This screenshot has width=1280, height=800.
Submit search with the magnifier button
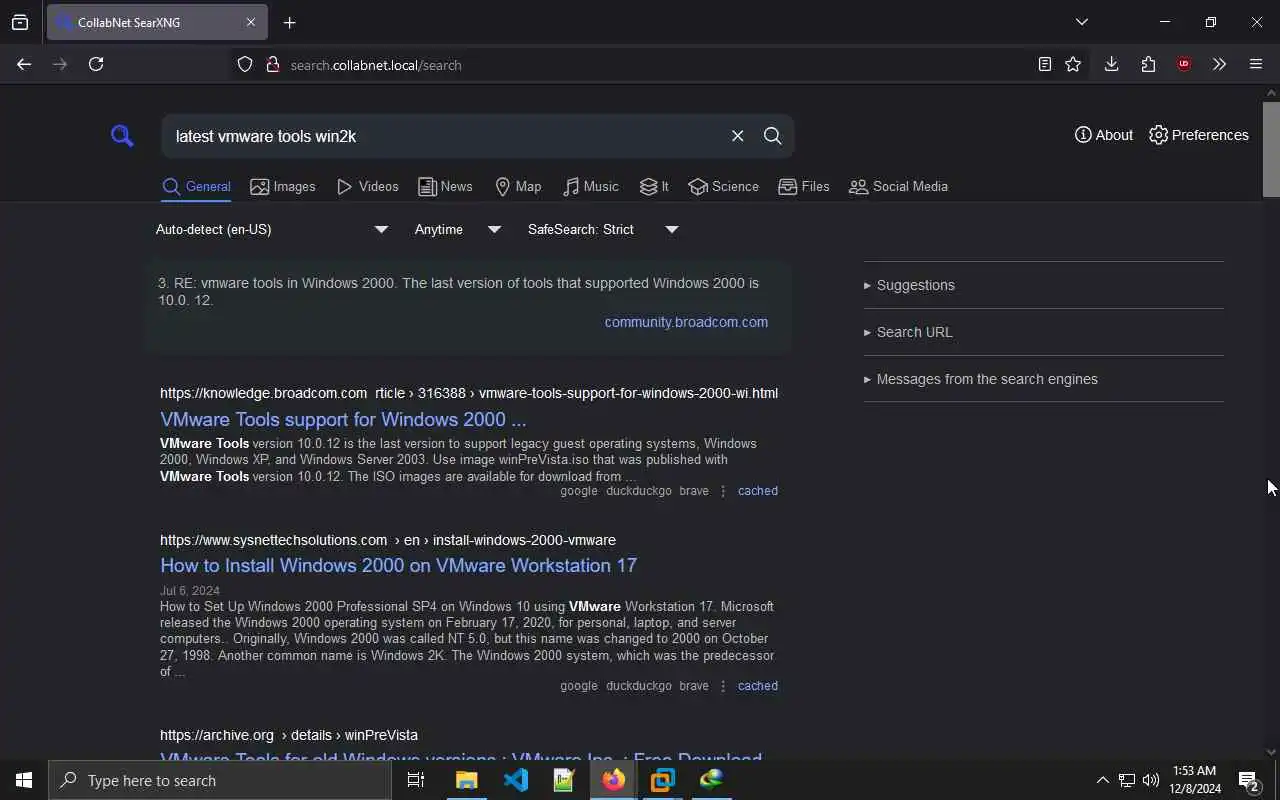tap(773, 136)
